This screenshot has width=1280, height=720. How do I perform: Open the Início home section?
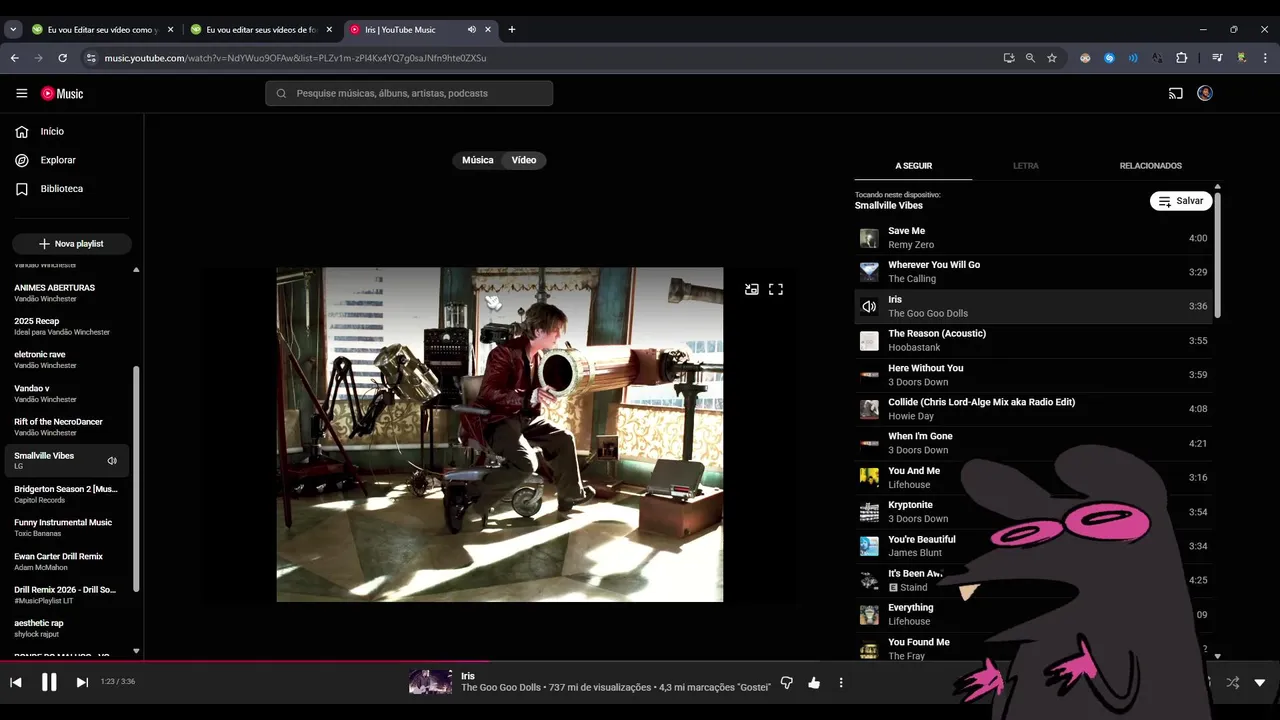40,131
